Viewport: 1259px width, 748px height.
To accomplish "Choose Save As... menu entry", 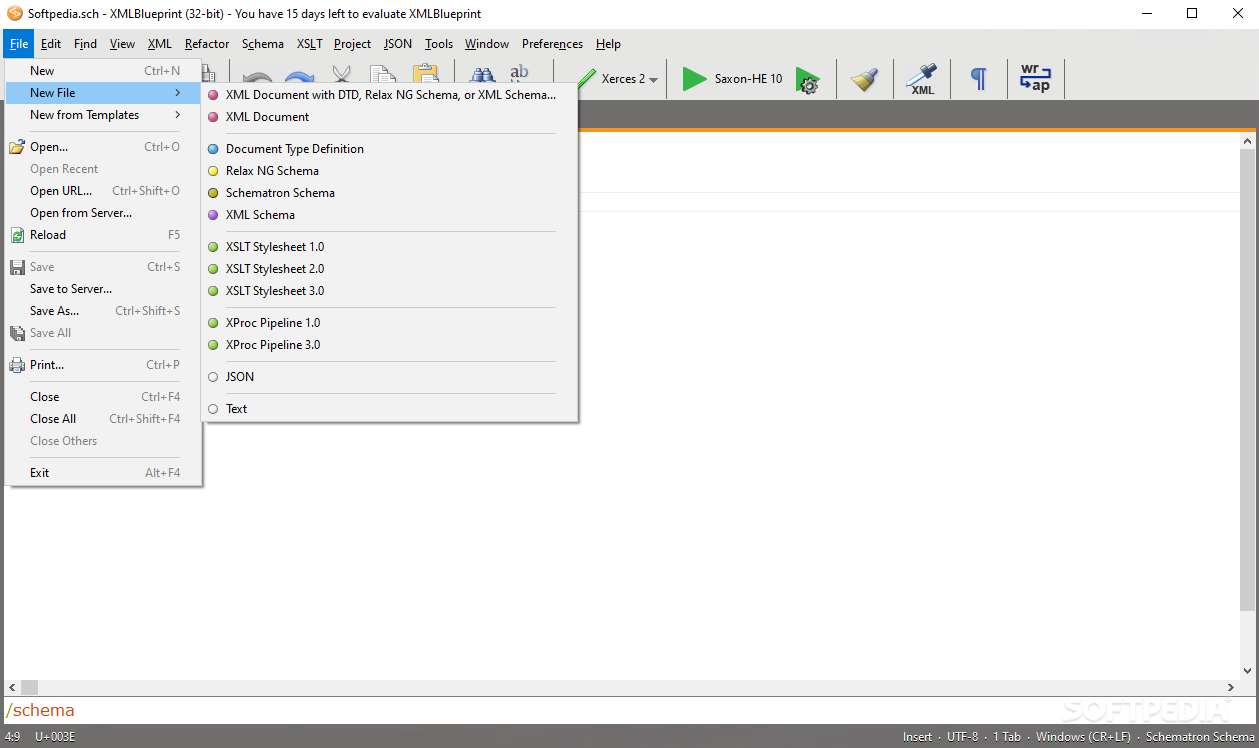I will point(104,311).
